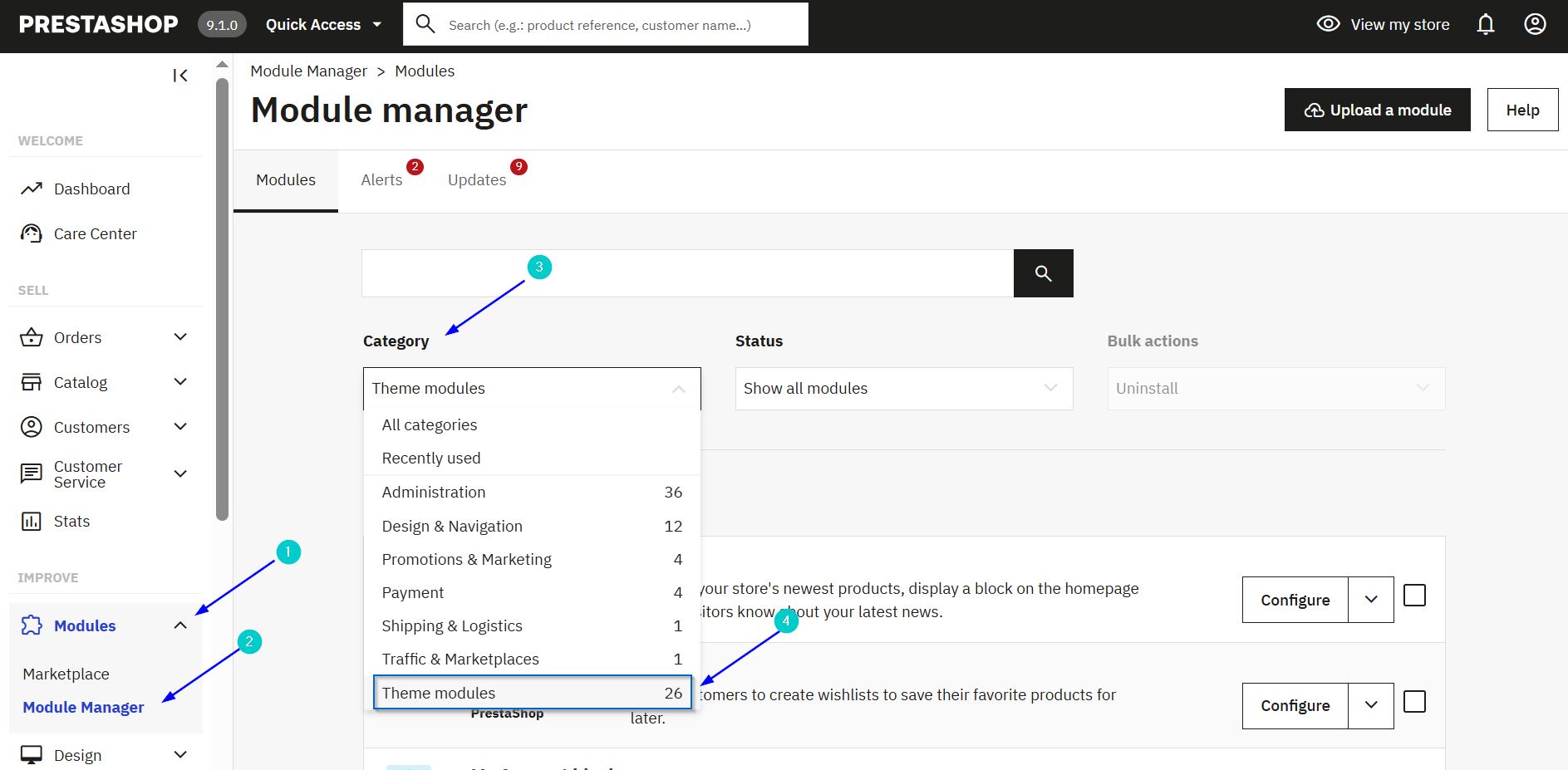This screenshot has height=770, width=1568.
Task: Open the Quick Access dropdown
Action: pyautogui.click(x=323, y=25)
